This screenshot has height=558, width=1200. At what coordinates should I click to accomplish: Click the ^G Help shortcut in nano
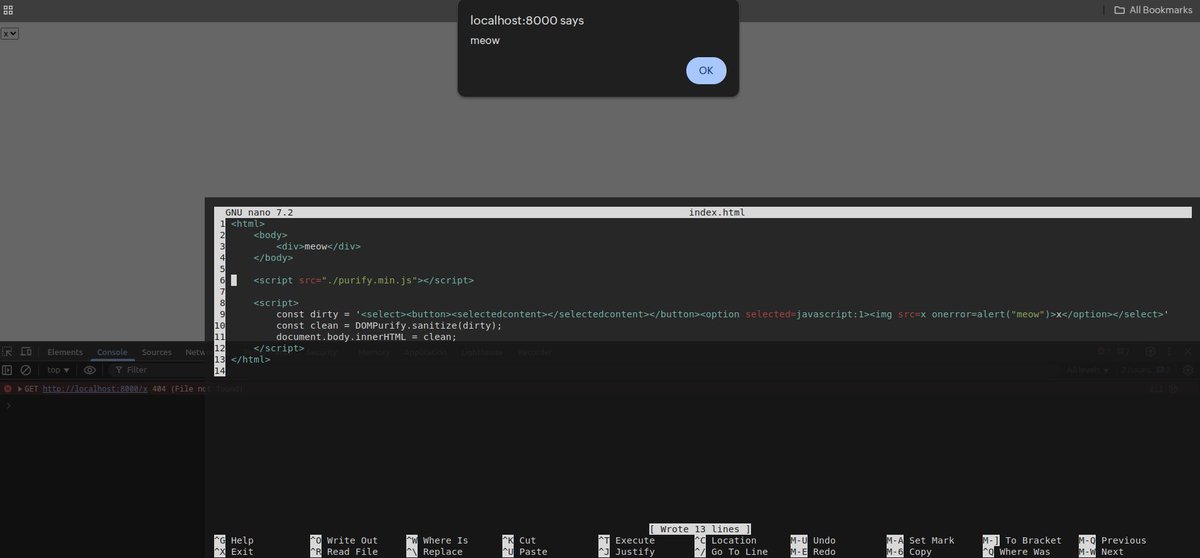coord(233,541)
